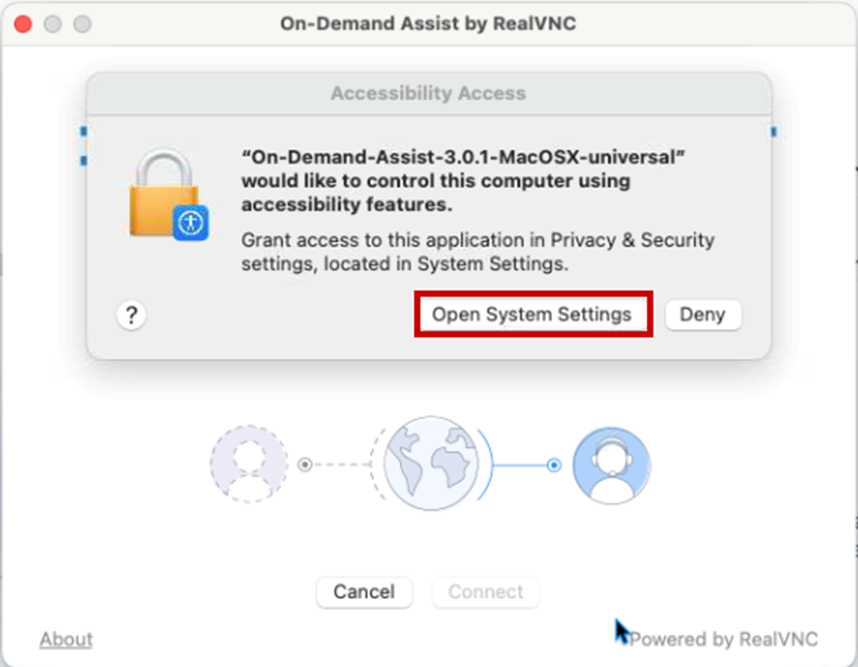Cancel the On-Demand Assist session
The image size is (858, 667).
(364, 591)
